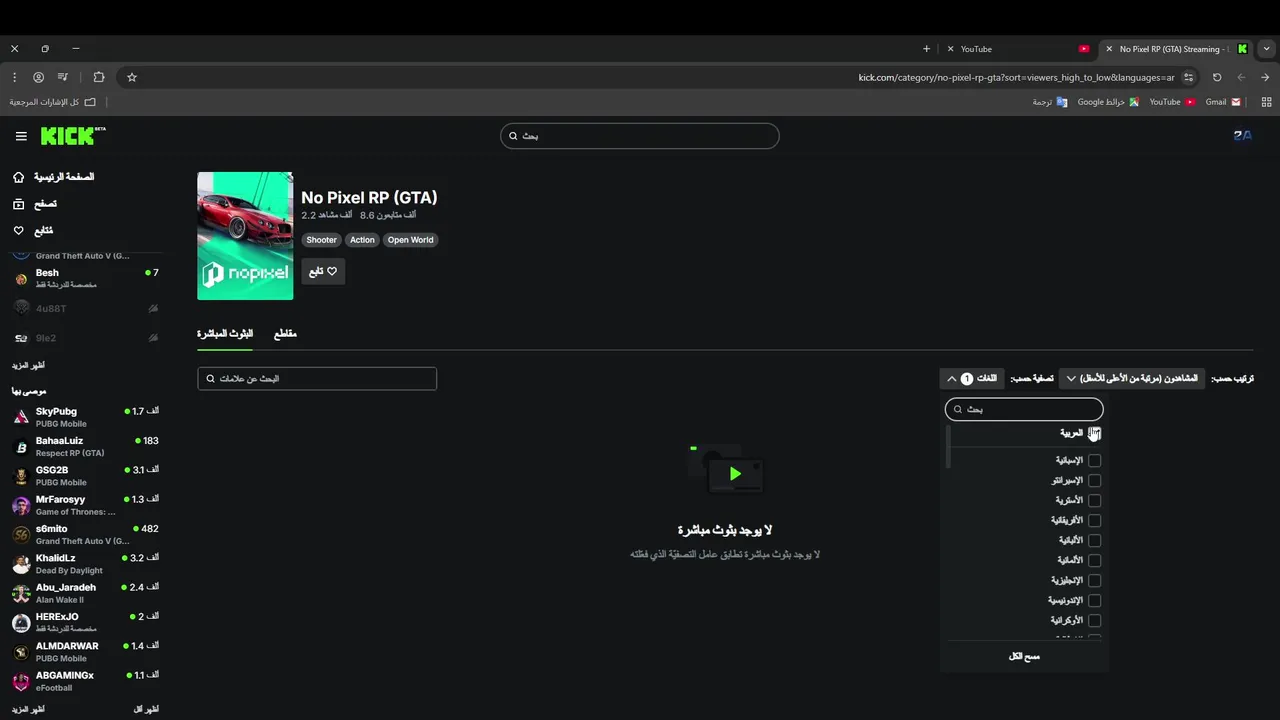Open the Translate (ترجمة) bookmark

(x=1050, y=102)
